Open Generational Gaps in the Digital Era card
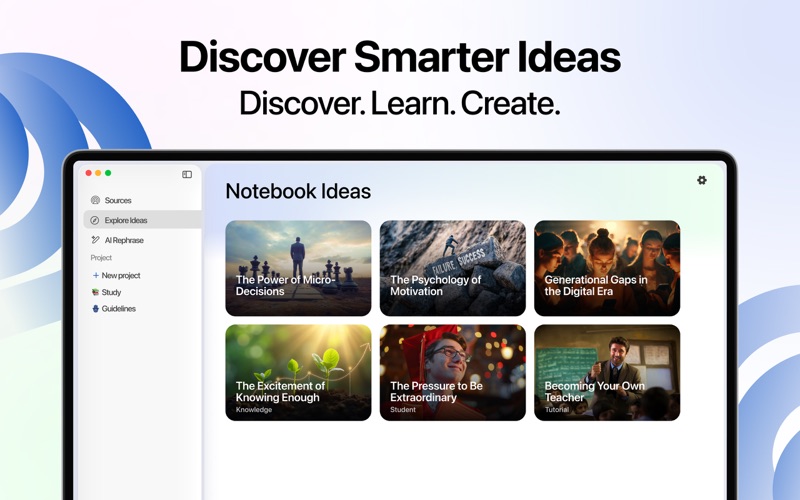The height and width of the screenshot is (500, 800). tap(607, 268)
